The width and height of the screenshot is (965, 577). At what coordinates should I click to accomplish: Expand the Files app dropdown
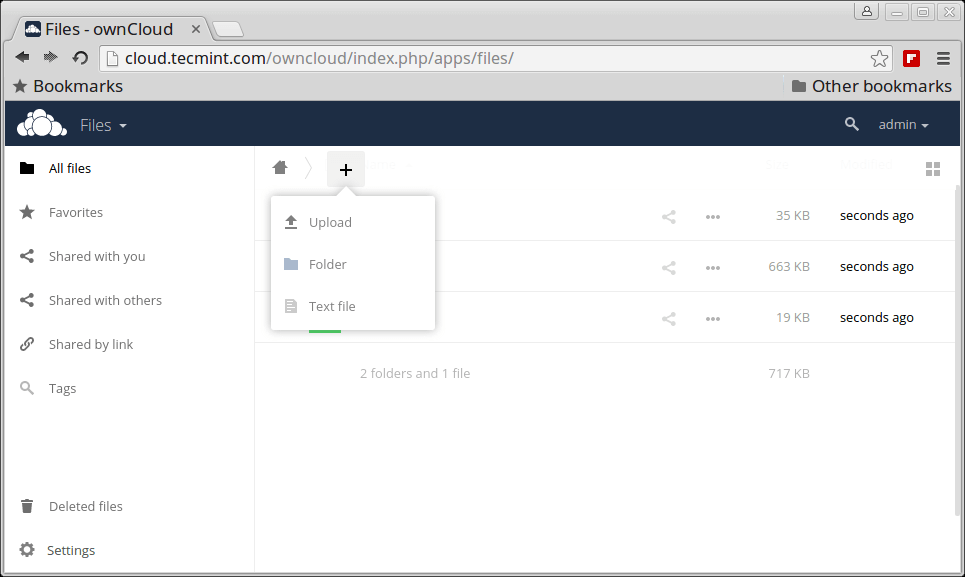point(103,125)
